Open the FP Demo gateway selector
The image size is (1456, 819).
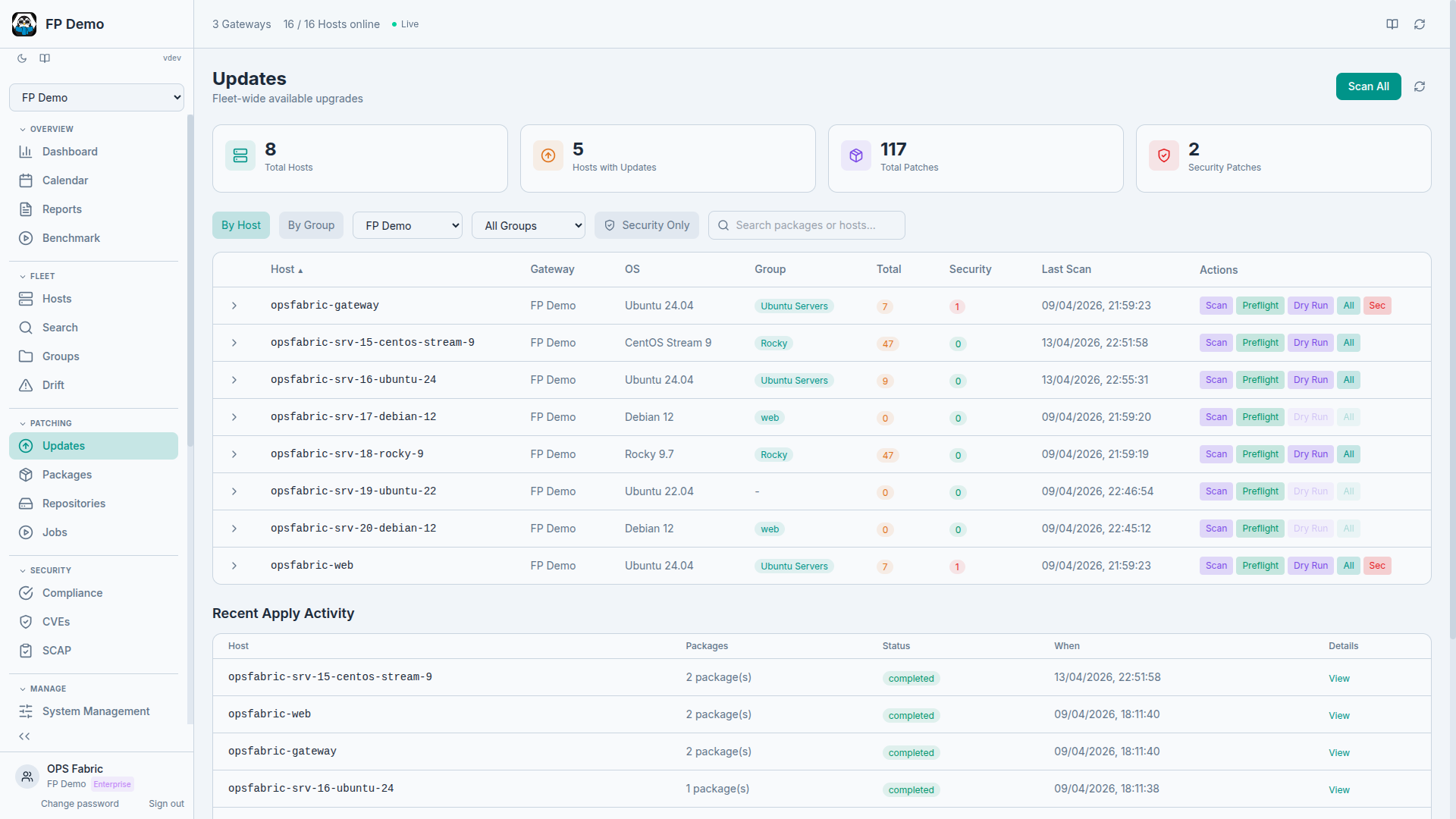click(x=407, y=225)
